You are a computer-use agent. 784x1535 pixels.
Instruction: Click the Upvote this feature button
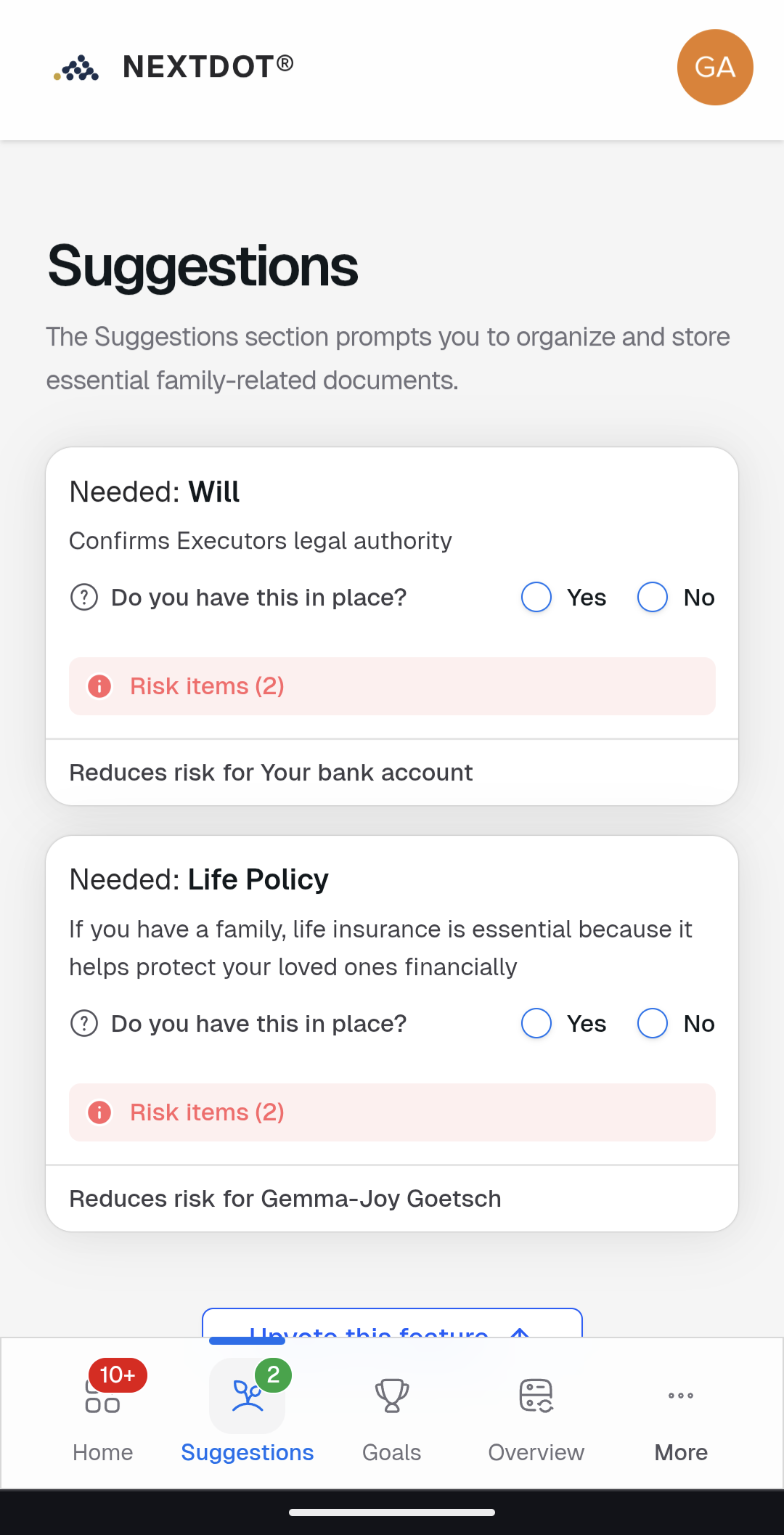[392, 1325]
